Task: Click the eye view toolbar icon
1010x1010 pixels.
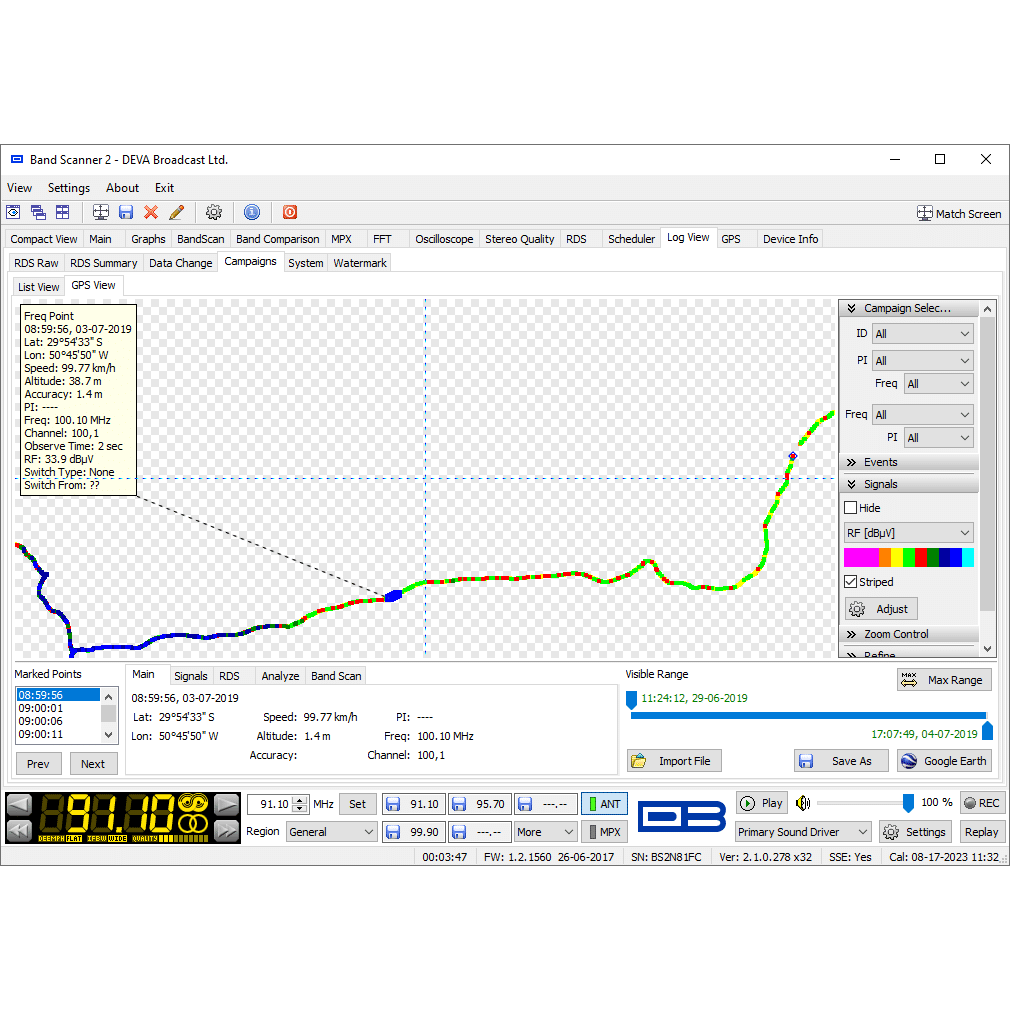Action: [13, 212]
